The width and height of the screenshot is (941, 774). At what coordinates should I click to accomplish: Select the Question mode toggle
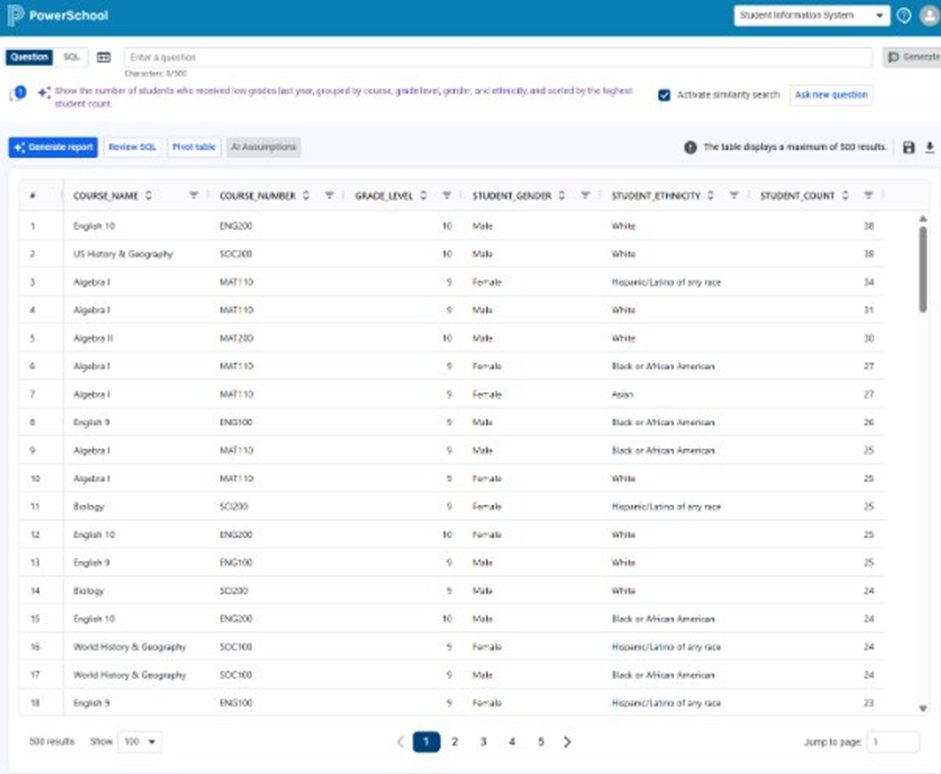pos(29,57)
